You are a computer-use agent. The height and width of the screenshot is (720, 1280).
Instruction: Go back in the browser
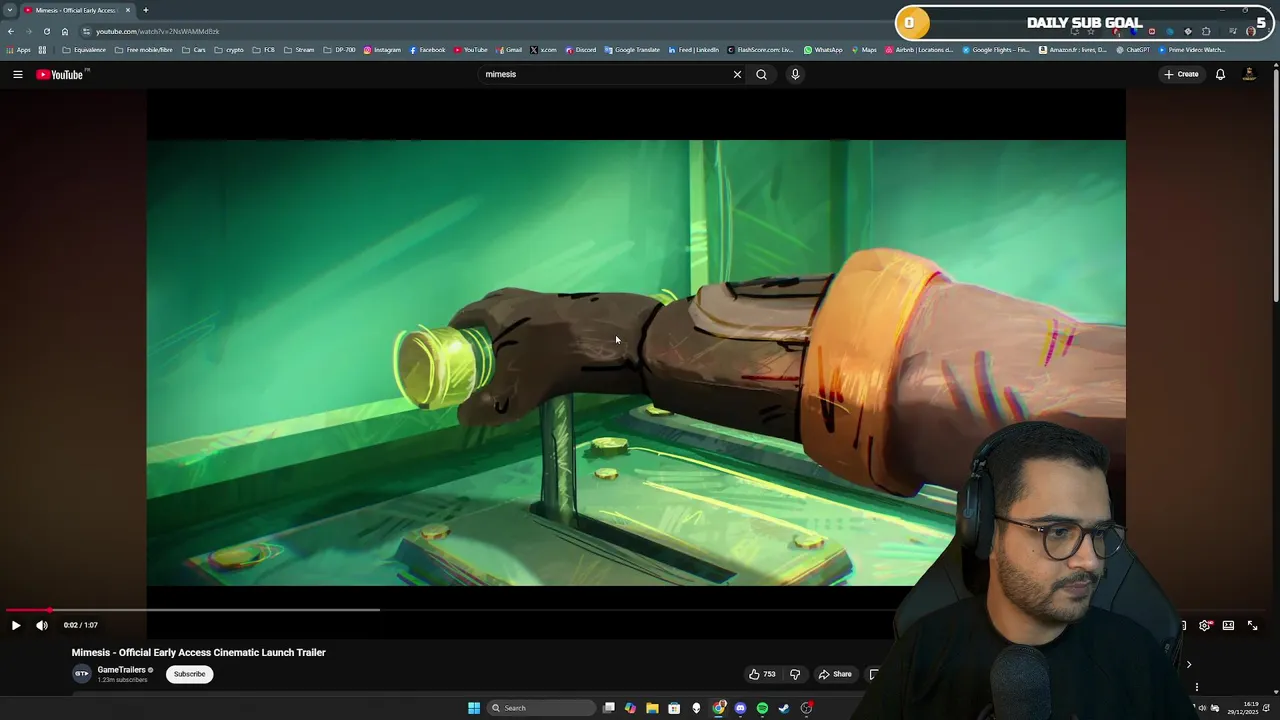11,31
